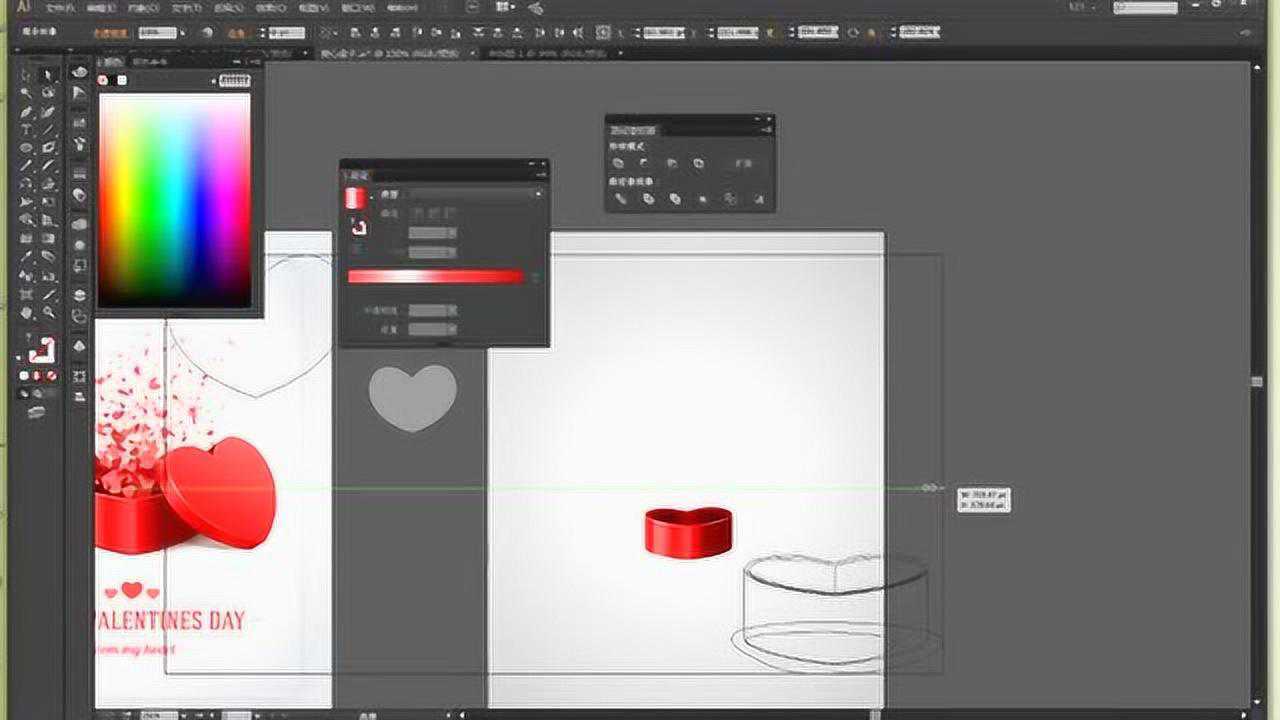Screen dimensions: 1280x720
Task: Open the Window menu
Action: coord(358,7)
